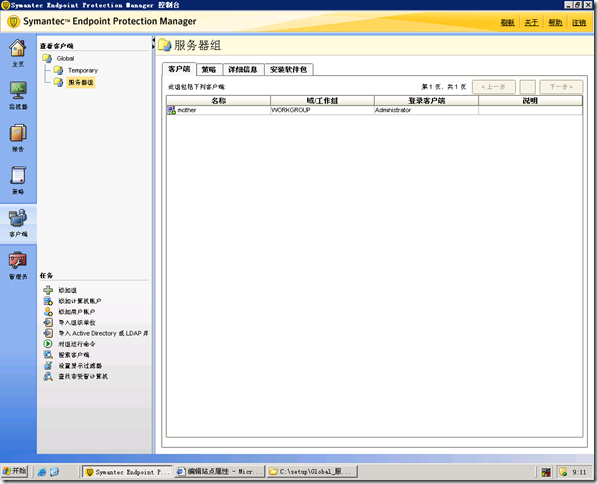598x484 pixels.
Task: Click the 注销 logout link
Action: coord(579,23)
